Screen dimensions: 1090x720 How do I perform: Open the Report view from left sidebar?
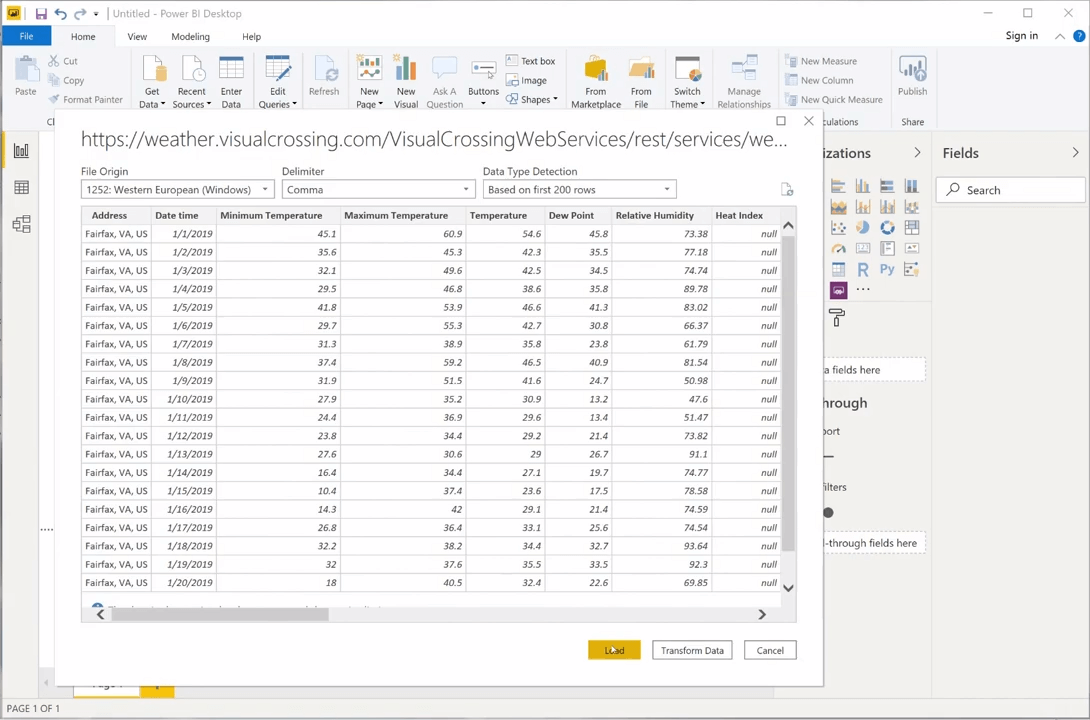[x=21, y=151]
